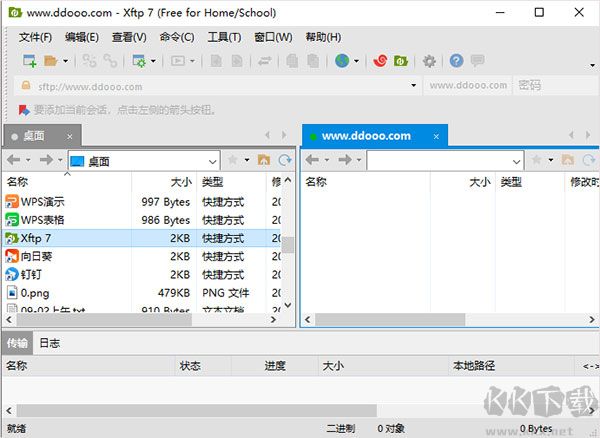Click remote pane favorites star icon
The height and width of the screenshot is (438, 600).
pos(536,160)
